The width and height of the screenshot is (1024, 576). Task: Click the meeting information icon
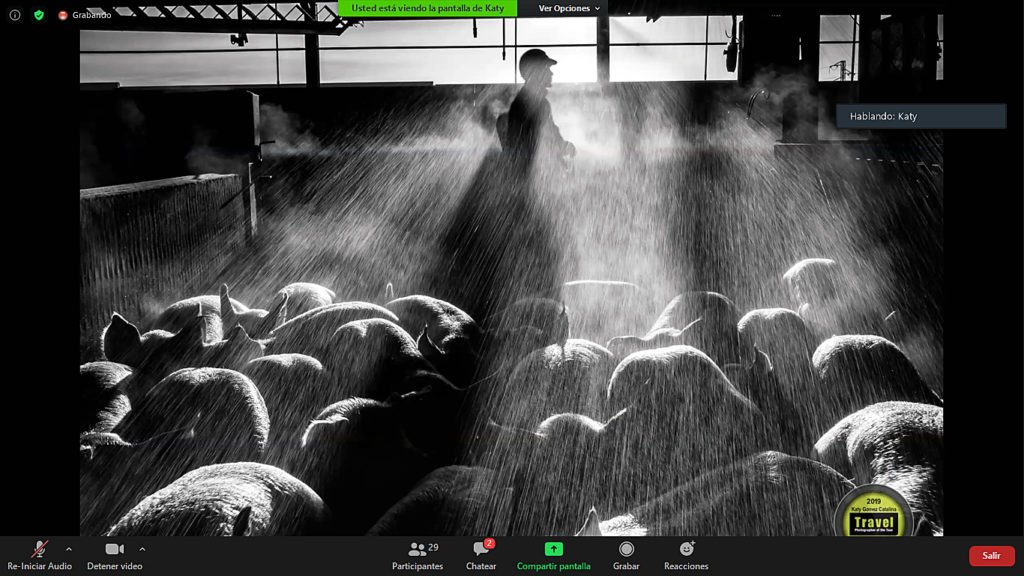click(15, 15)
